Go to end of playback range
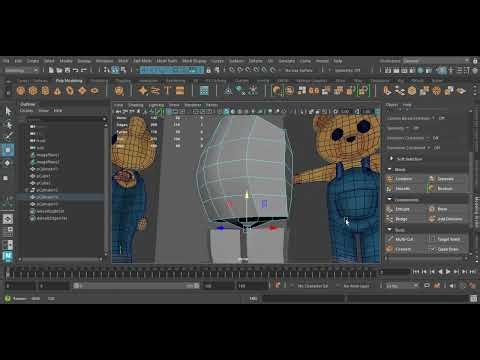The image size is (480, 360). pos(472,272)
